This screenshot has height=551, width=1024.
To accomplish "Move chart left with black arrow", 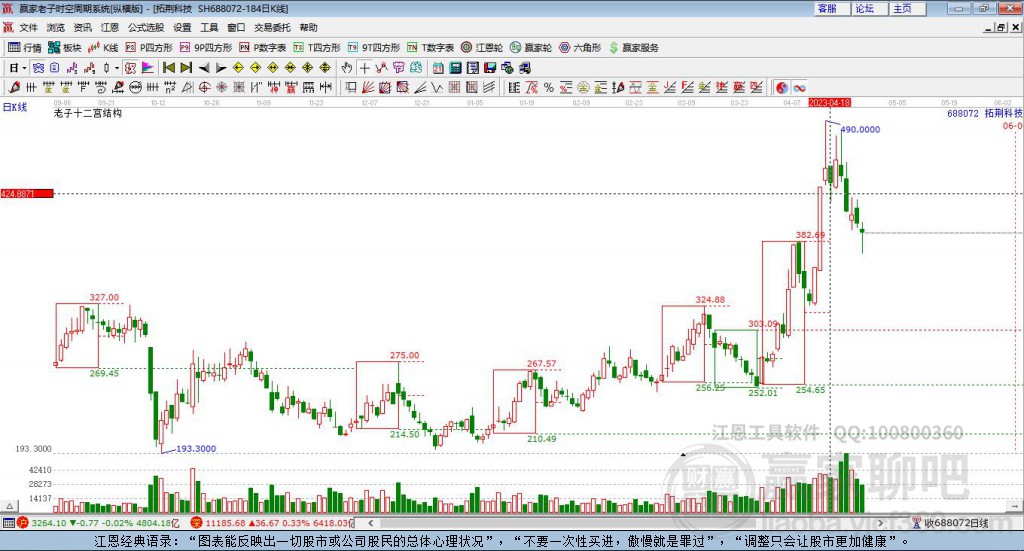I will (203, 68).
